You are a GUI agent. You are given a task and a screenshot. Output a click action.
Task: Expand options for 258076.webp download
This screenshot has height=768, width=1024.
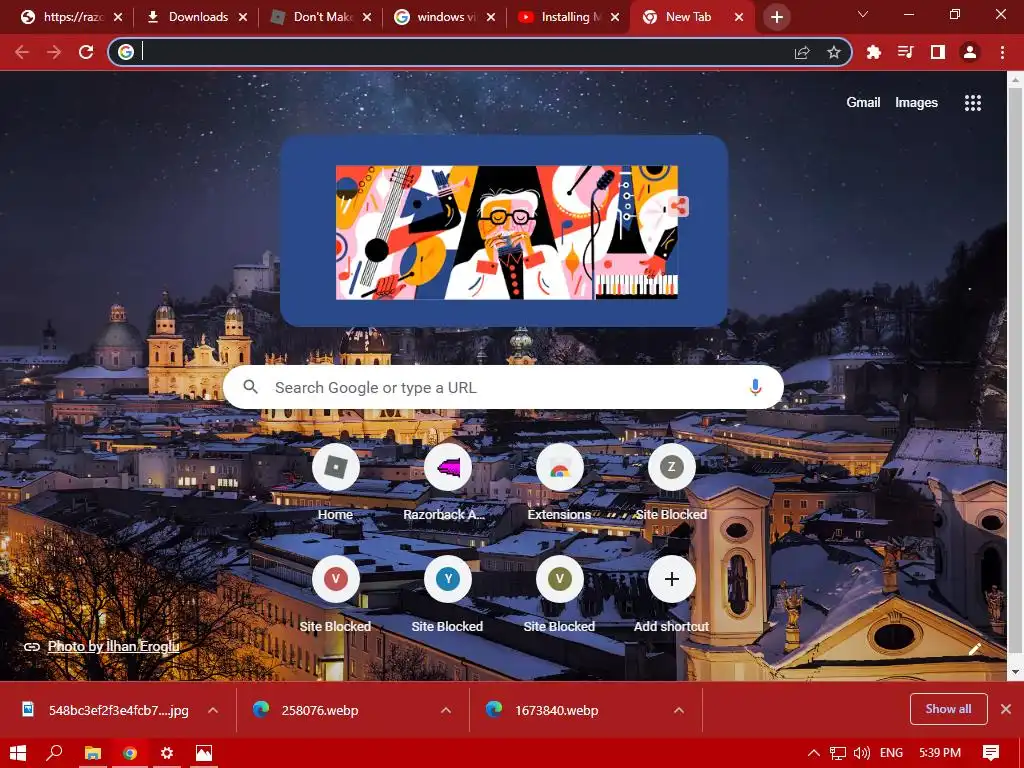click(446, 710)
